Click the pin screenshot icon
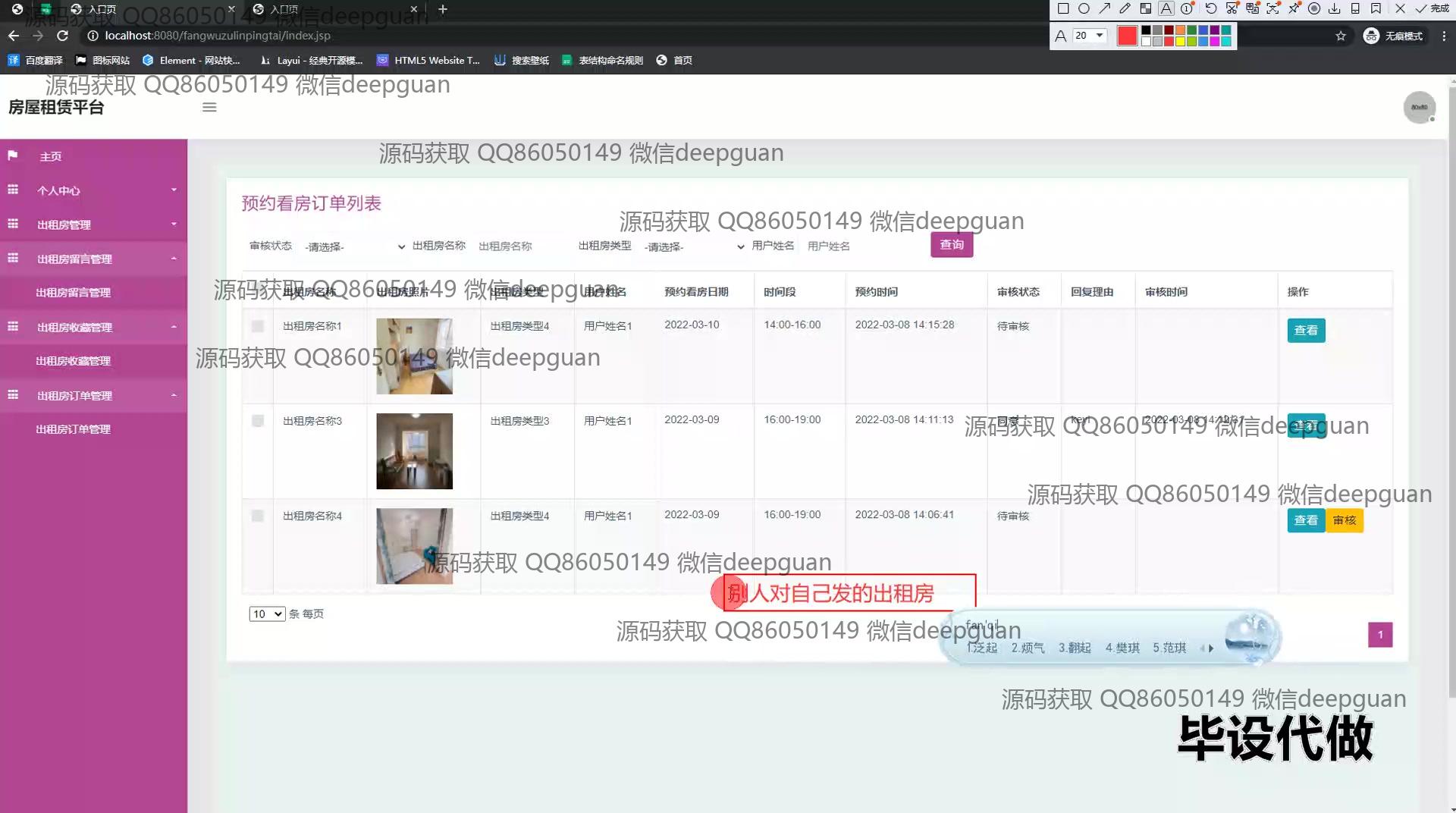This screenshot has width=1456, height=813. 1294,9
